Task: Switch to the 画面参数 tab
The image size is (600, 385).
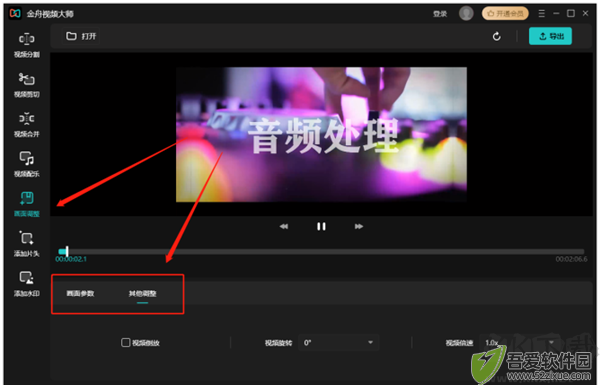Action: point(80,294)
